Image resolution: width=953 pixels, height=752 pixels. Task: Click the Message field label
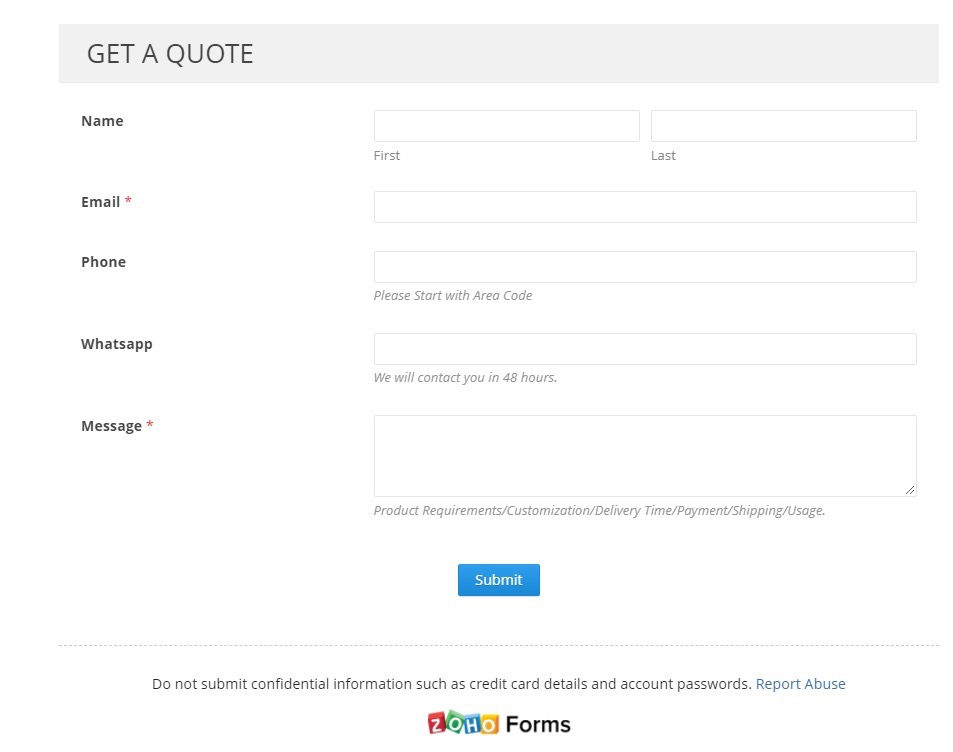click(111, 426)
